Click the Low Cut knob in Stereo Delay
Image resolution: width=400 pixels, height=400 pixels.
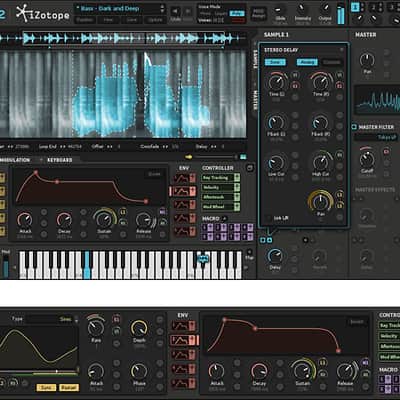click(x=276, y=163)
